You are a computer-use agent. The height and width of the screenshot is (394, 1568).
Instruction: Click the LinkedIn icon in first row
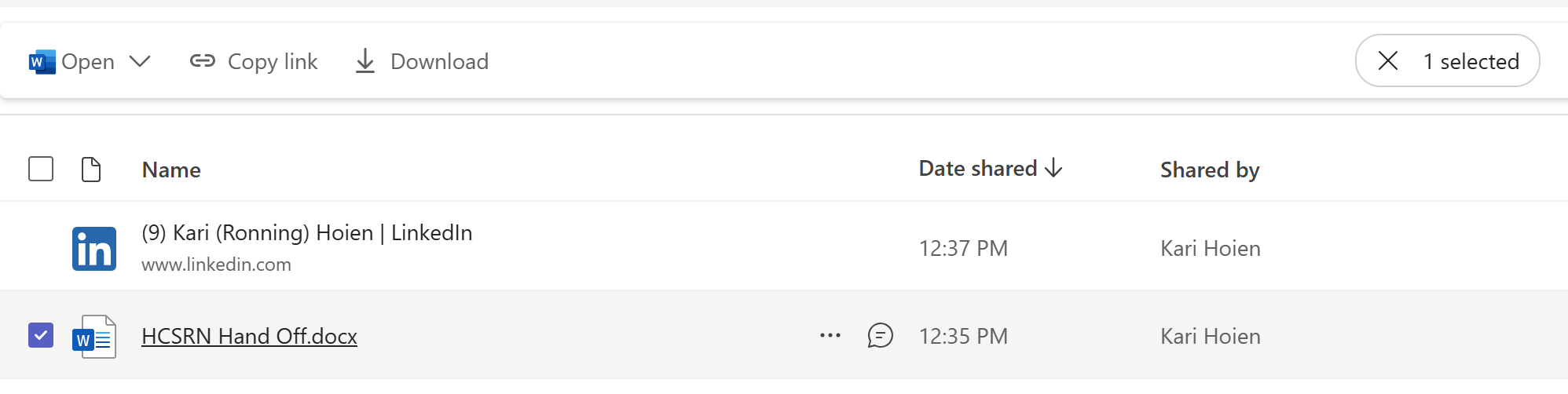pyautogui.click(x=94, y=249)
